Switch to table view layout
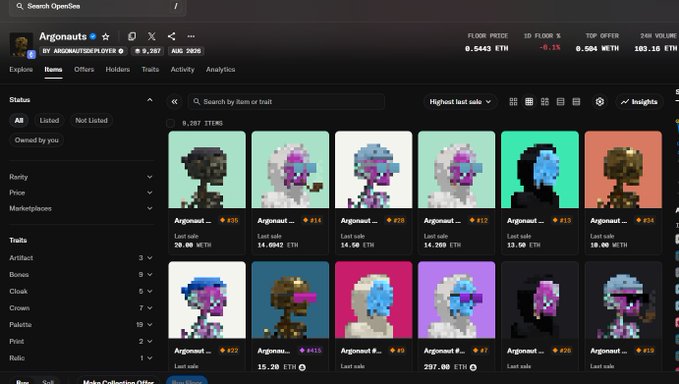Viewport: 679px width, 384px height. click(x=576, y=102)
